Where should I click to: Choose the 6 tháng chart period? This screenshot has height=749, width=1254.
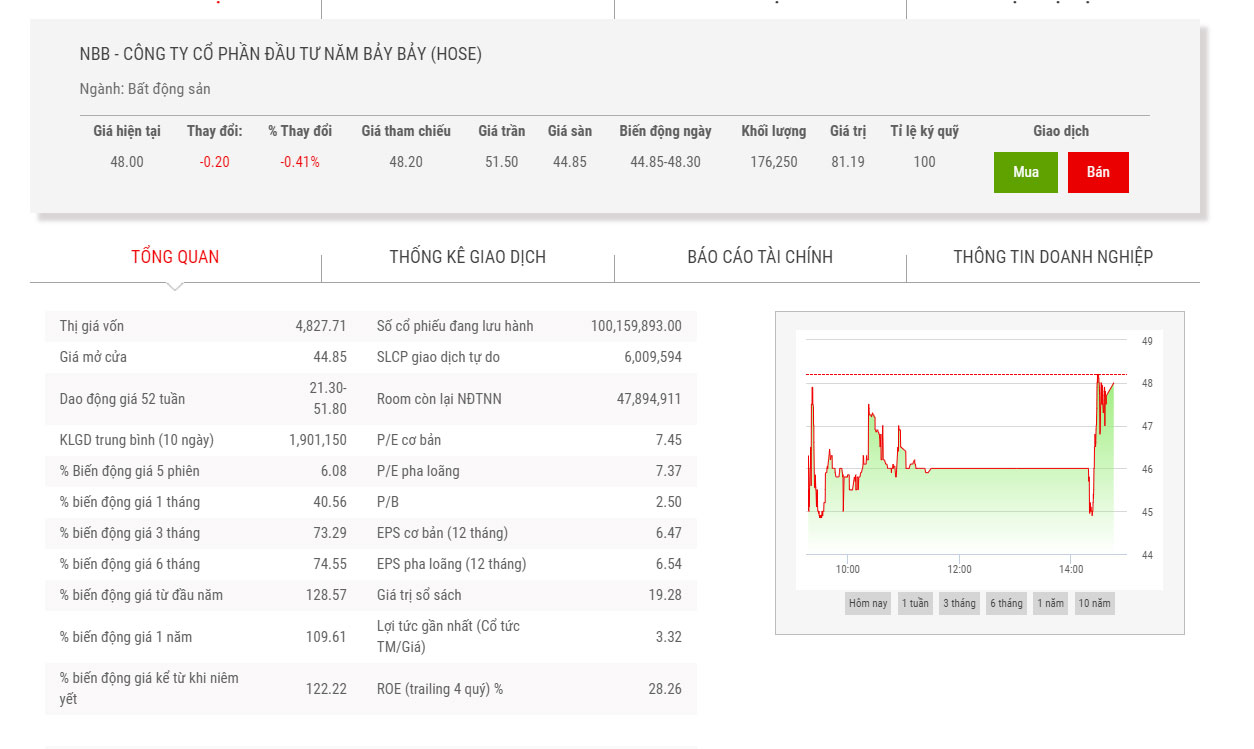[x=1006, y=603]
